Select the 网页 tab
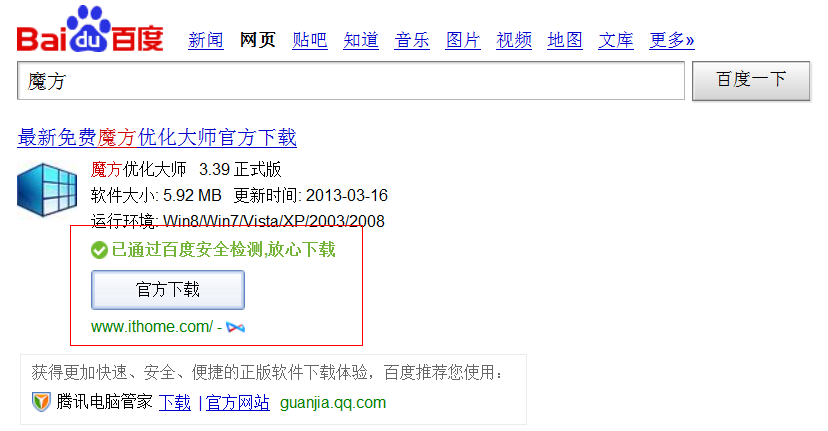Image resolution: width=828 pixels, height=431 pixels. [257, 40]
